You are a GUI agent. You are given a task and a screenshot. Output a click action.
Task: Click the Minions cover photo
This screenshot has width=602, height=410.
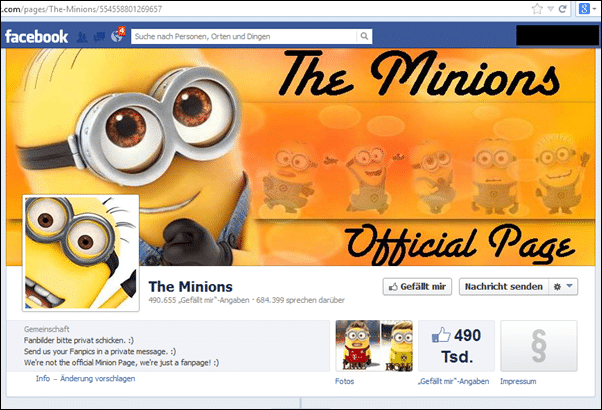click(301, 157)
